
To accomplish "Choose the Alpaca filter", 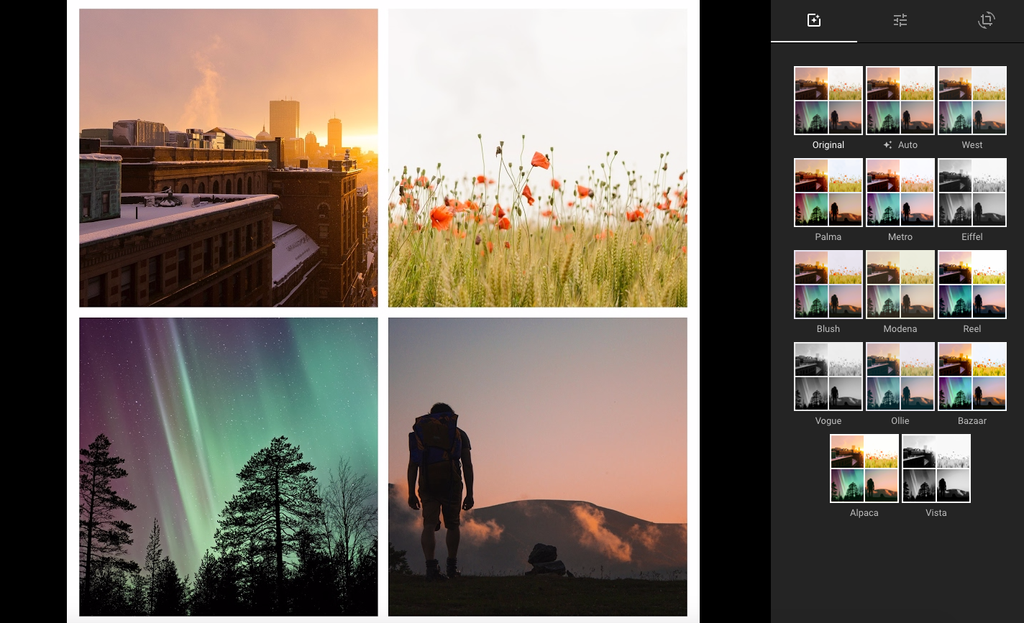I will tap(864, 467).
